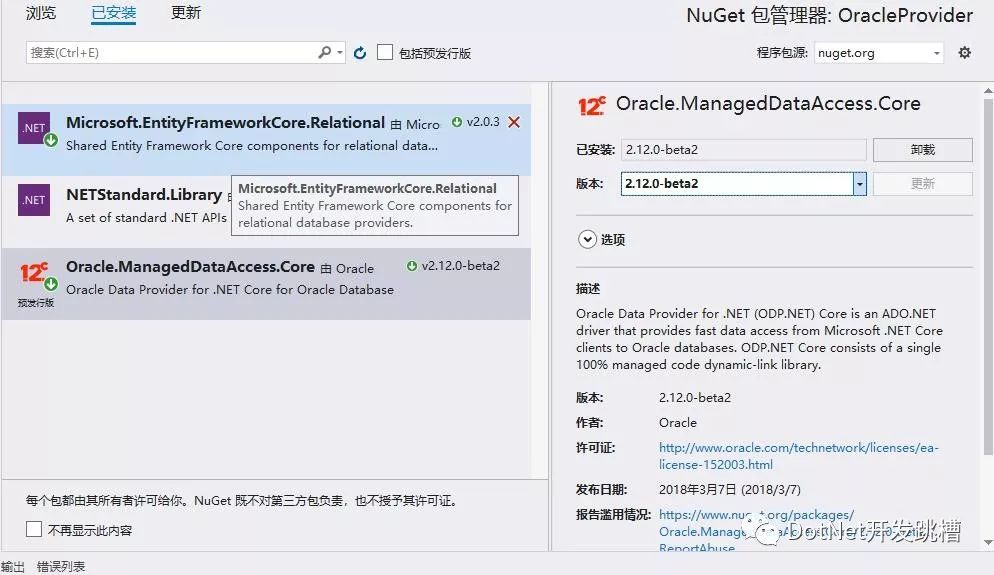
Task: Uninstall EntityFrameworkCore.Relational with the red X
Action: pos(514,122)
